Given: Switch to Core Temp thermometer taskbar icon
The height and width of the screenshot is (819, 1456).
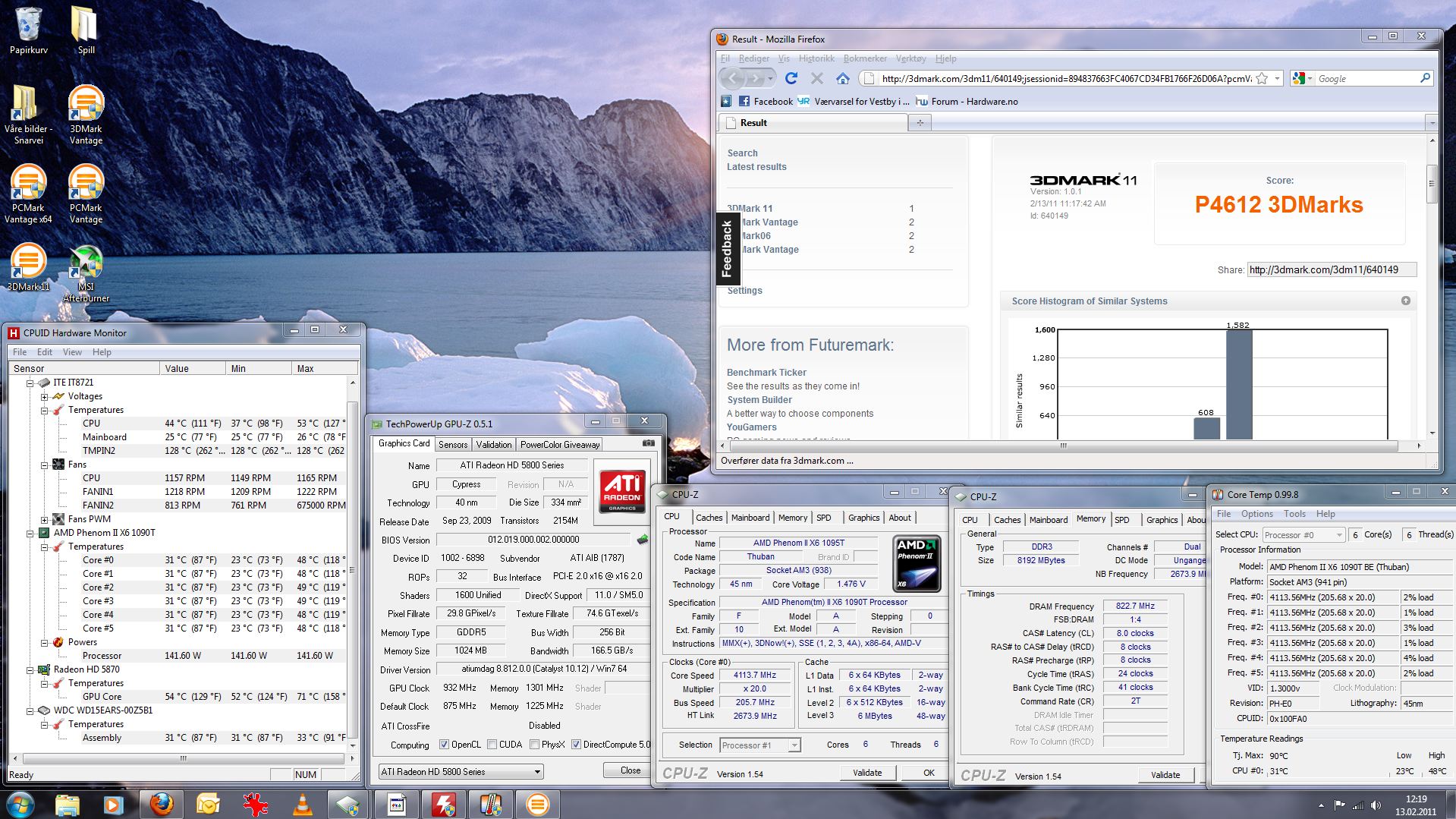Looking at the screenshot, I should [490, 805].
